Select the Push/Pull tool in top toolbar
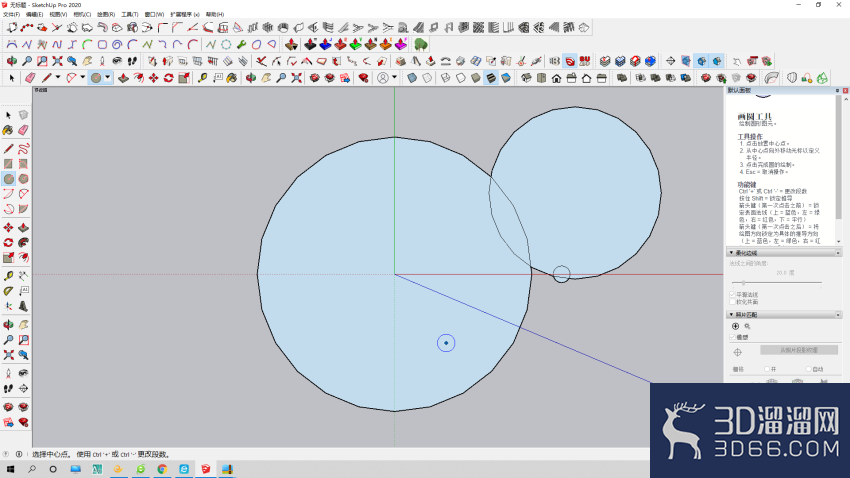 point(124,78)
